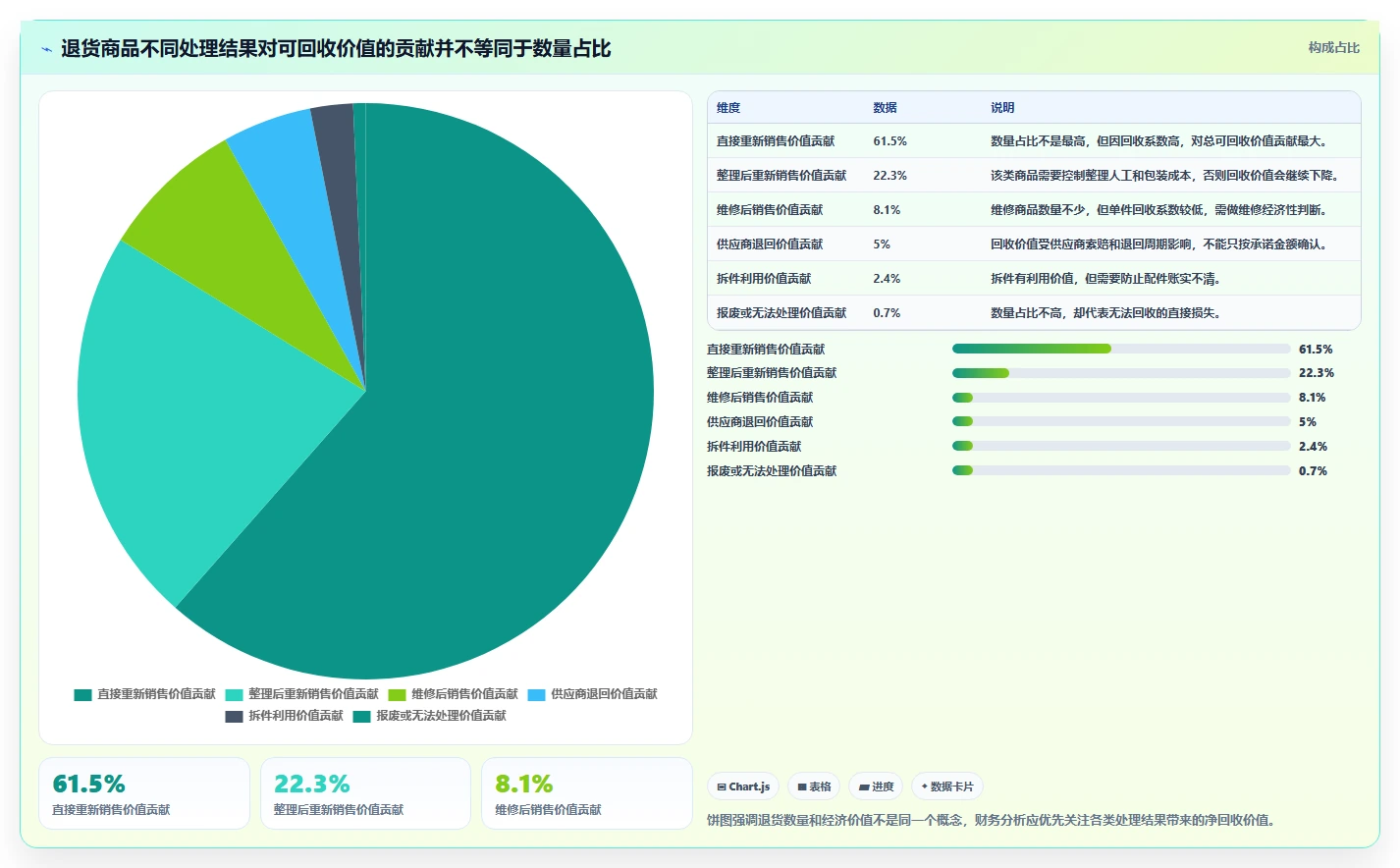Click the 说明 column header
This screenshot has width=1400, height=868.
tap(1002, 108)
